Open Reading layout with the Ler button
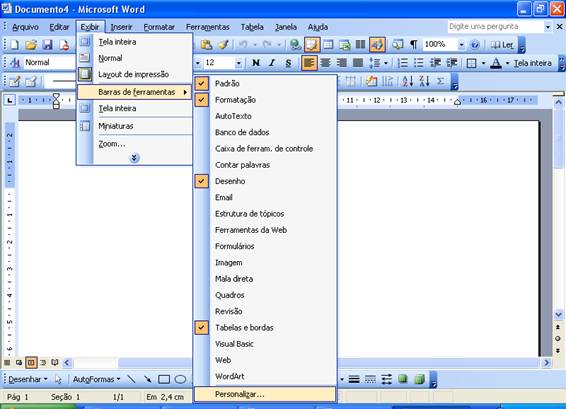The height and width of the screenshot is (409, 566). point(502,45)
